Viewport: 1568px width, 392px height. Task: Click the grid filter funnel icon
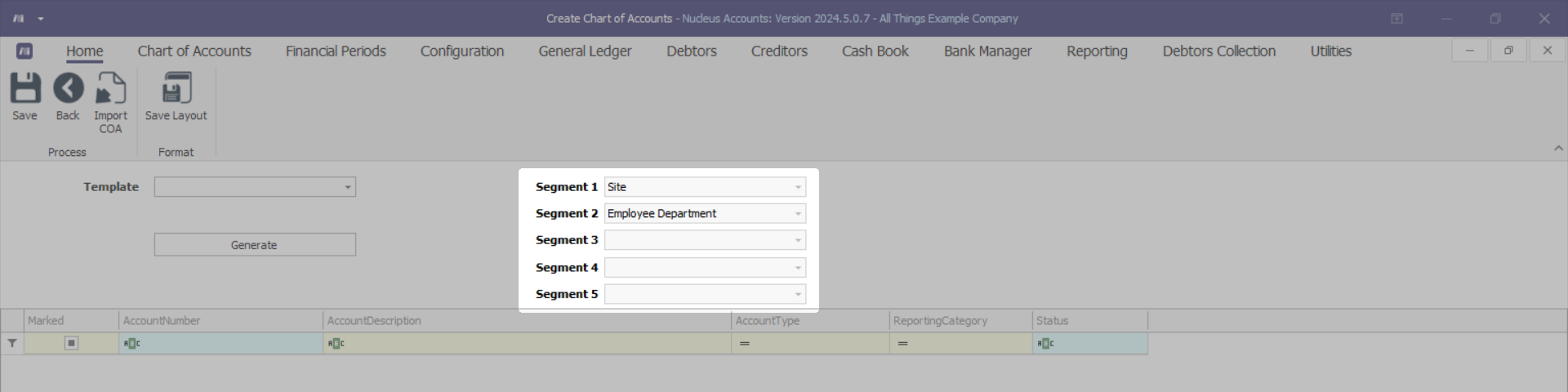tap(12, 344)
